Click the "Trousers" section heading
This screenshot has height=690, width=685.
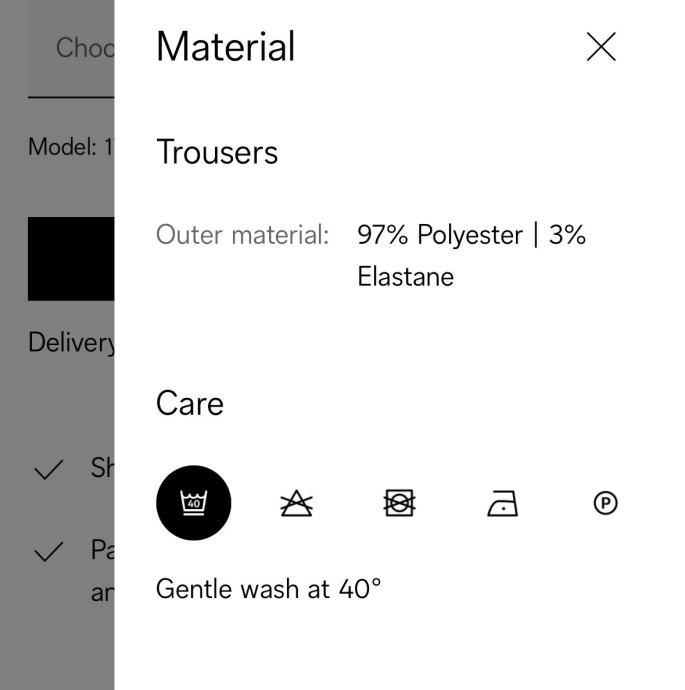click(217, 152)
